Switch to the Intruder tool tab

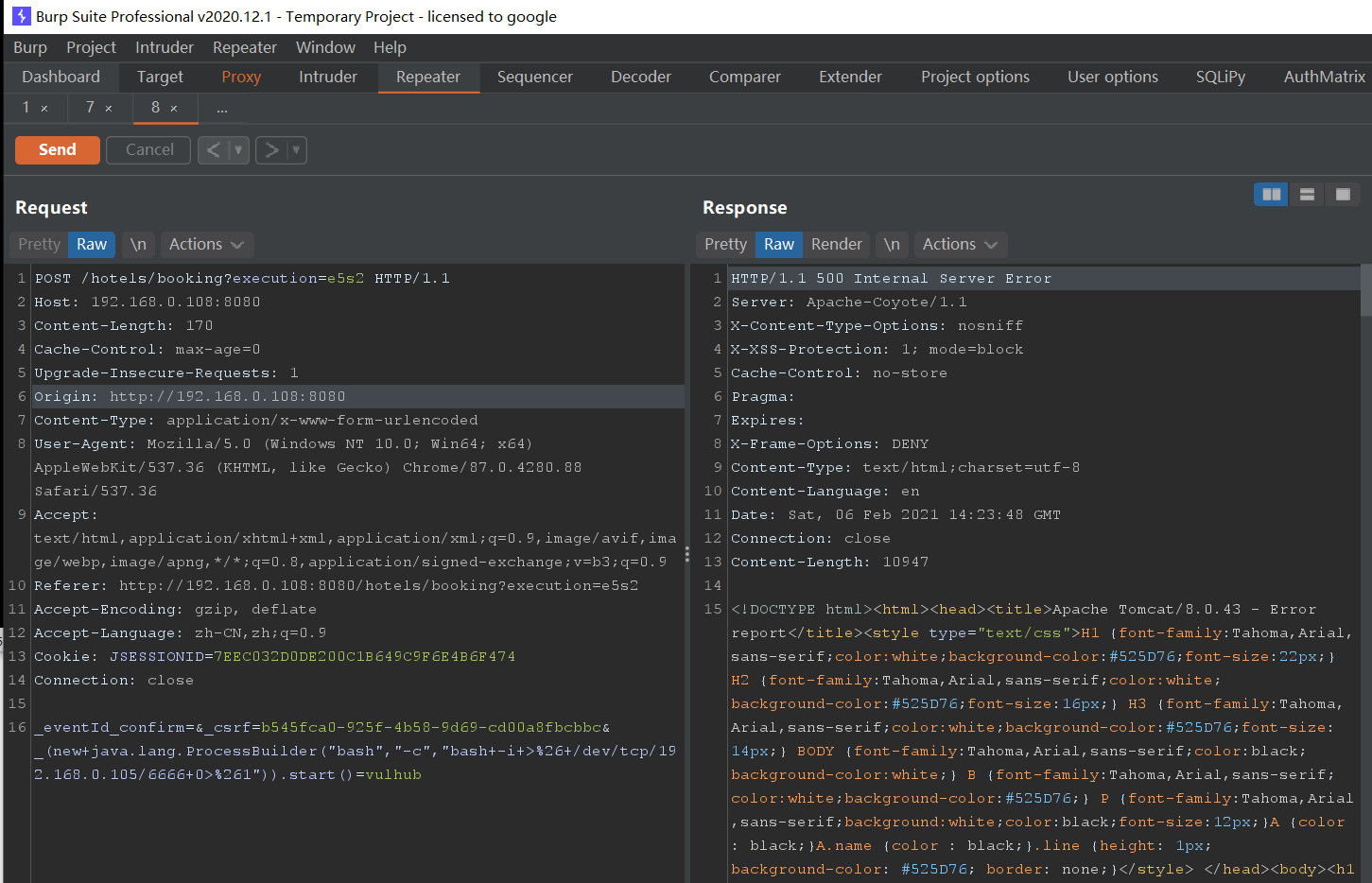328,77
